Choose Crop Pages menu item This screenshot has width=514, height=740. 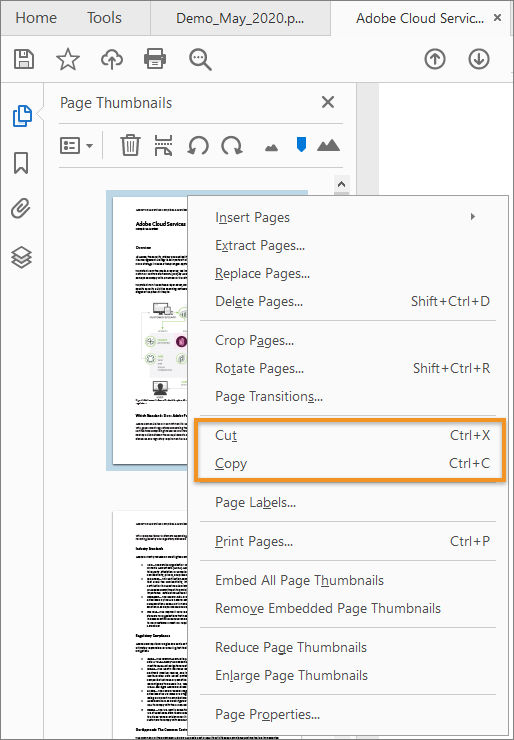click(x=348, y=340)
